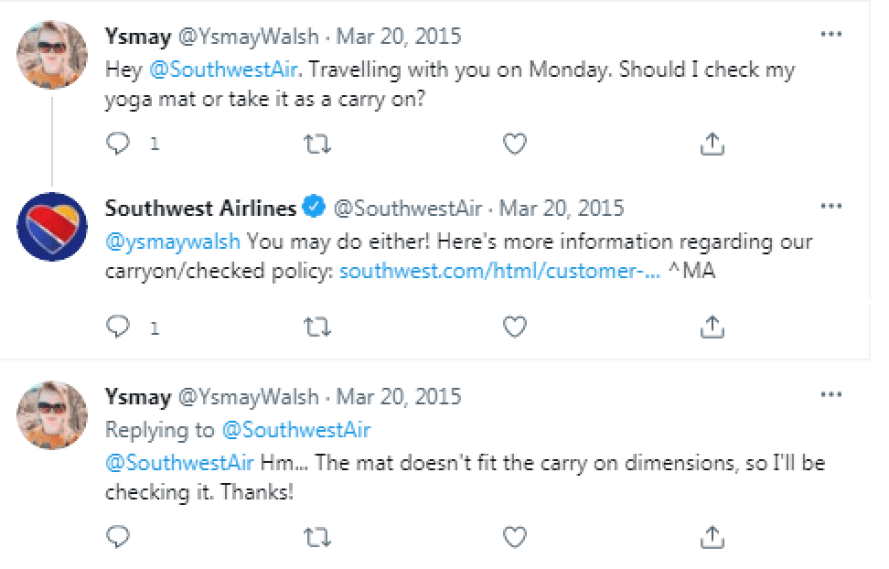Click the @ysmaywalsh mention in Southwest reply

[173, 242]
